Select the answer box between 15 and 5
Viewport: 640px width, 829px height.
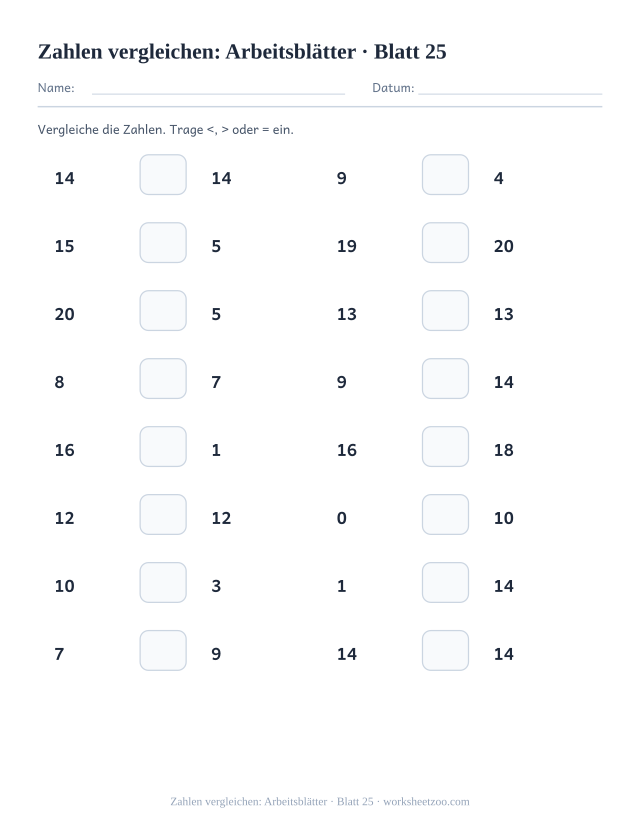click(x=163, y=243)
